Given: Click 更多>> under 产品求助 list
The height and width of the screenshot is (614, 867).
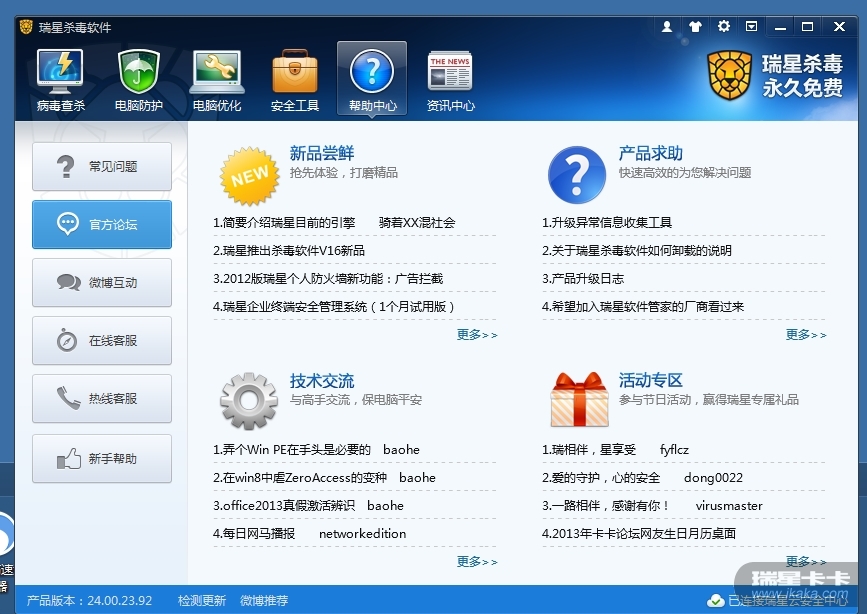Looking at the screenshot, I should click(x=806, y=335).
